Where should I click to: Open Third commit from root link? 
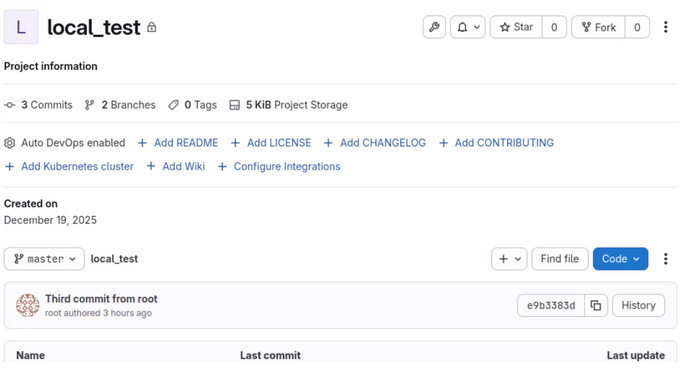pos(101,299)
